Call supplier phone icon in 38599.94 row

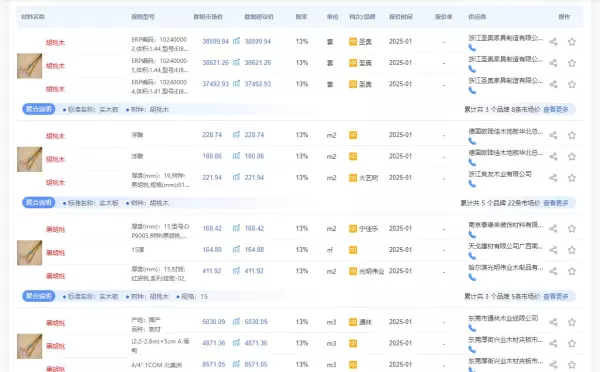pos(472,47)
